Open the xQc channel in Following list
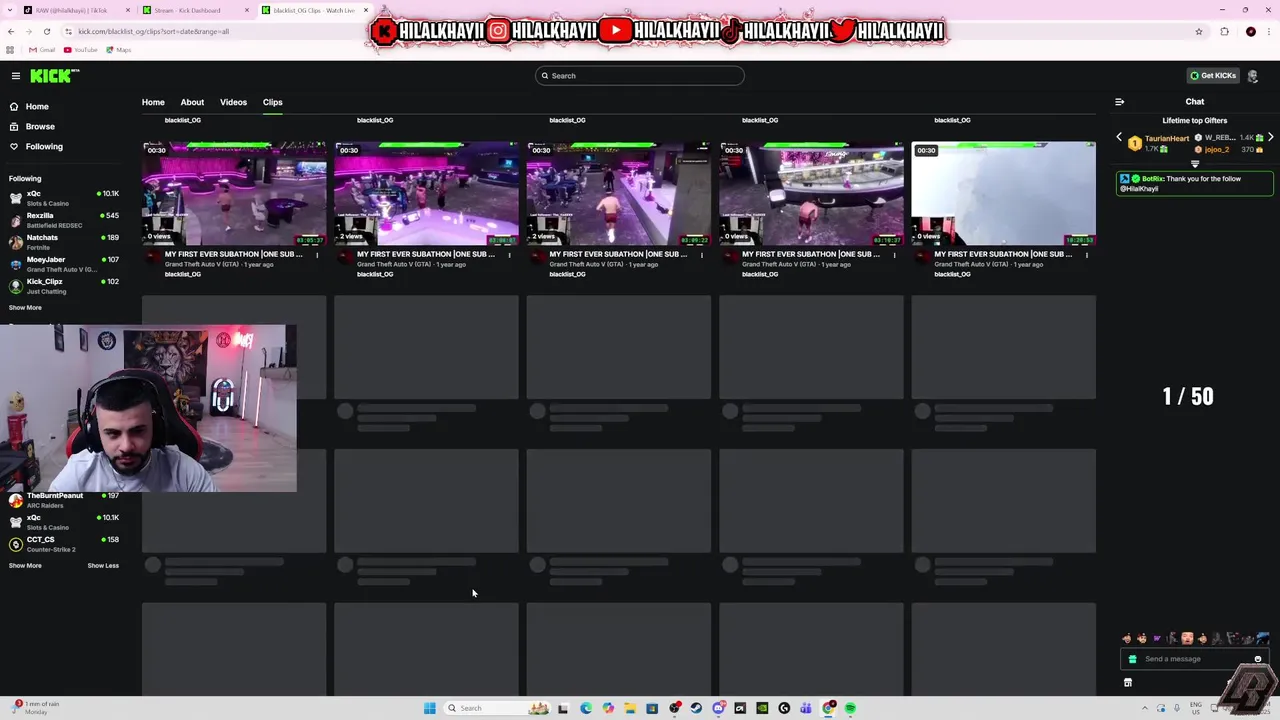 64,198
